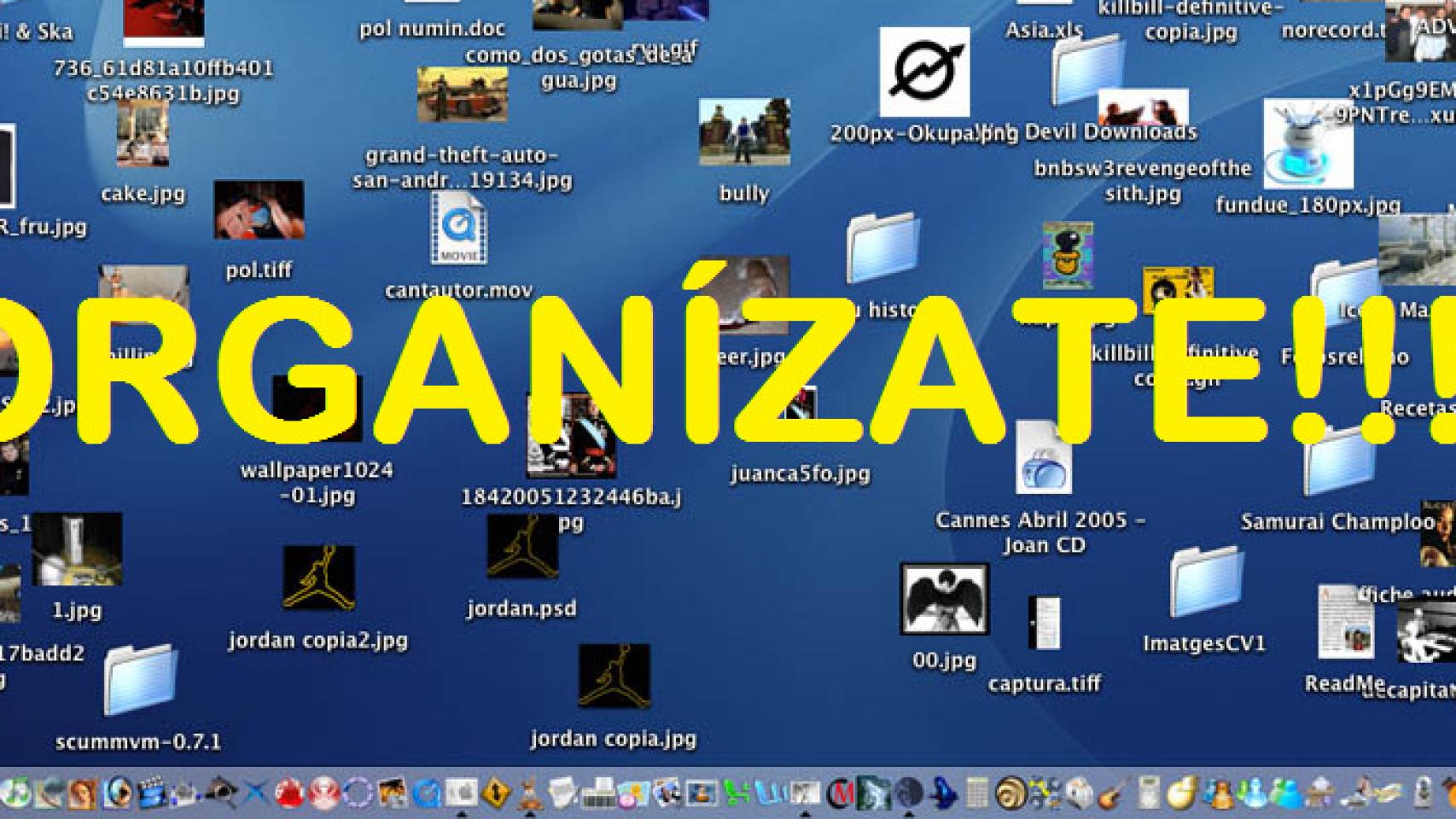The height and width of the screenshot is (819, 1456).
Task: Open Calculator from the Dock
Action: point(977,793)
